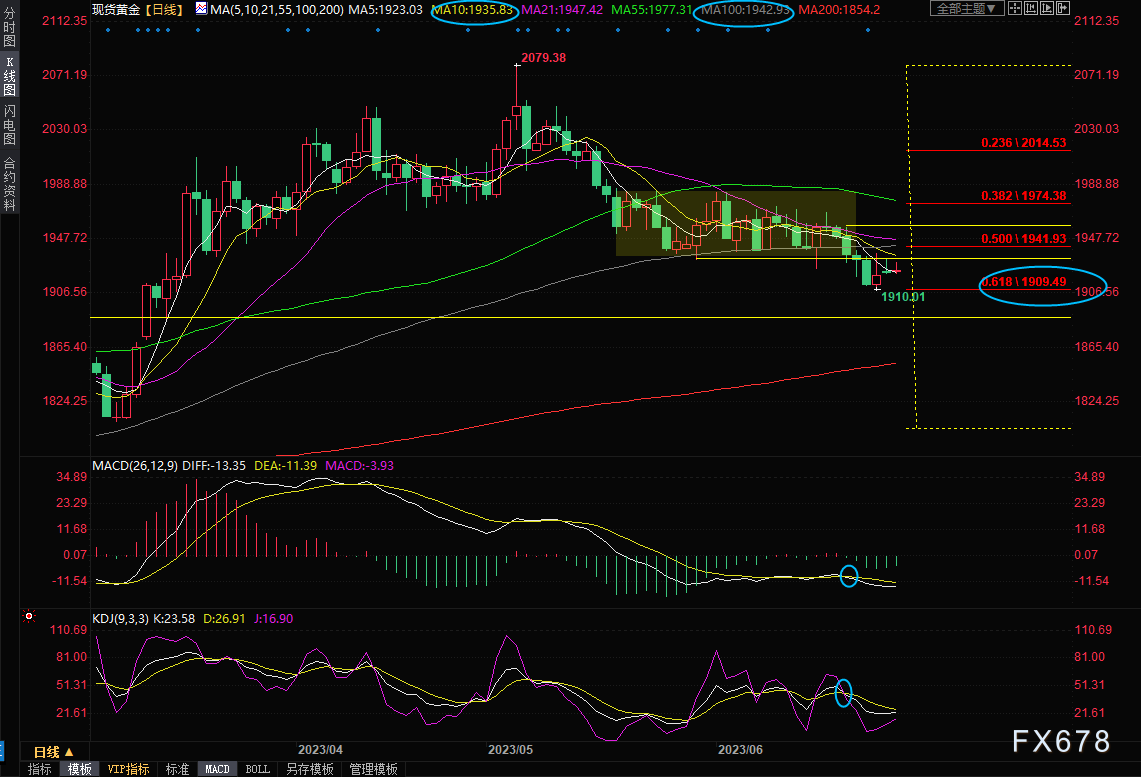This screenshot has width=1141, height=777.
Task: Click the 管理模板 button
Action: 372,769
